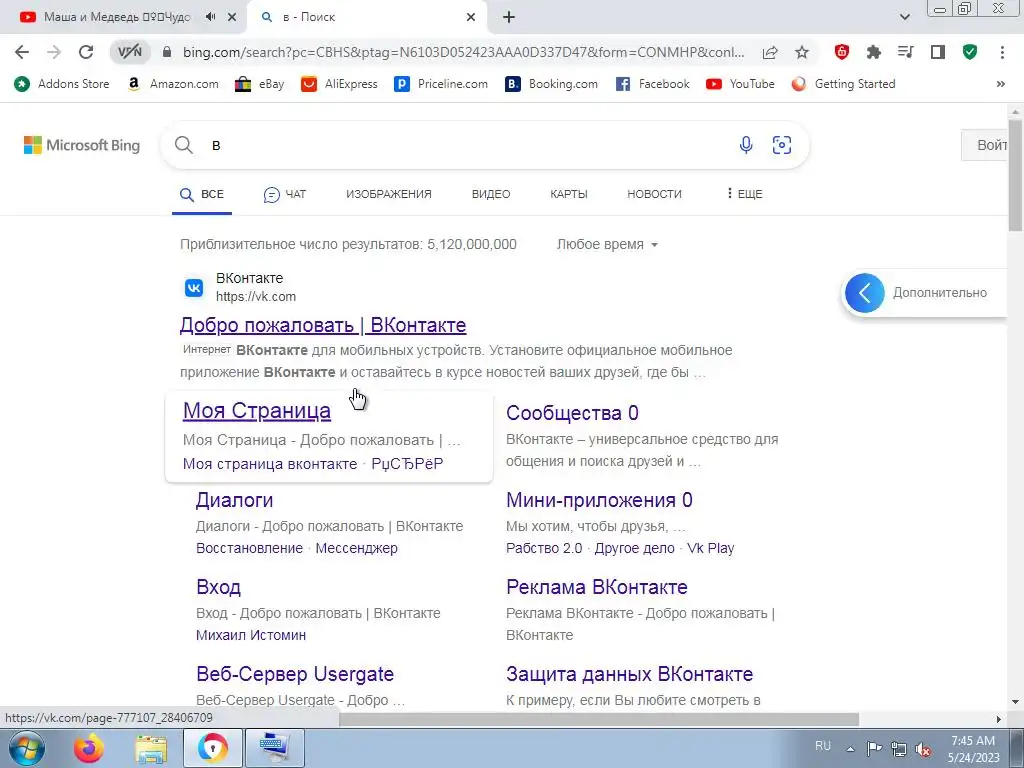Click the horizontal page scrollbar thumb
The width and height of the screenshot is (1024, 768).
point(599,719)
